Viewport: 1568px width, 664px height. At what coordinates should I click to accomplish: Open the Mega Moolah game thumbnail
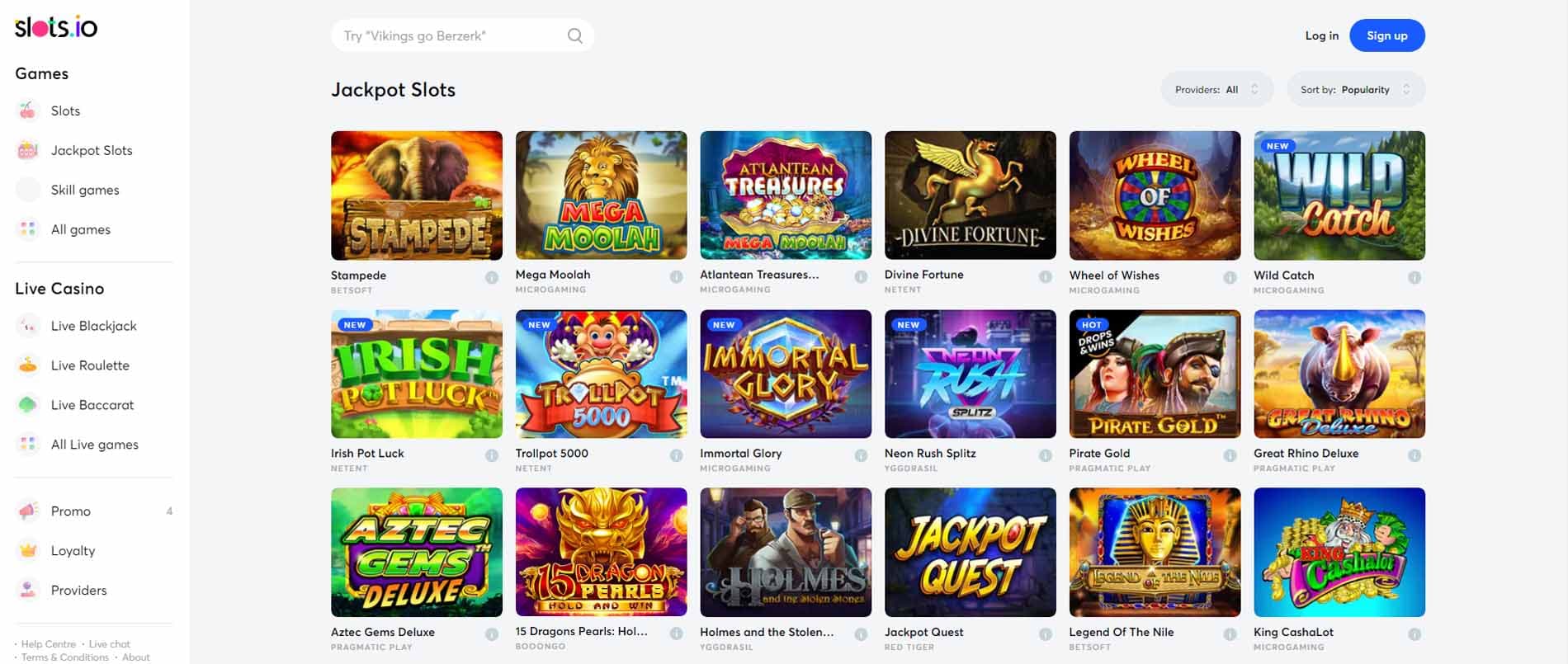[x=601, y=195]
